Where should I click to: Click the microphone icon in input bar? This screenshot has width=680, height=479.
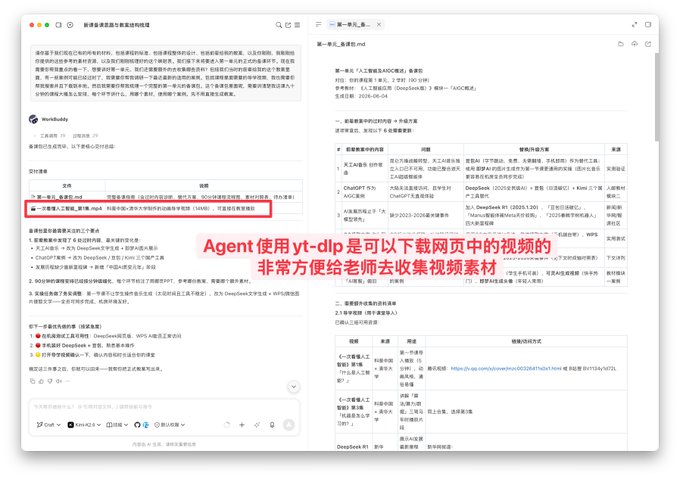tap(272, 425)
